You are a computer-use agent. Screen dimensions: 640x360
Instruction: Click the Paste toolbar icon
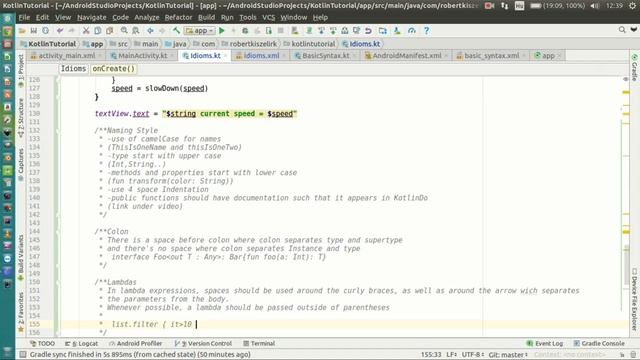[109, 31]
